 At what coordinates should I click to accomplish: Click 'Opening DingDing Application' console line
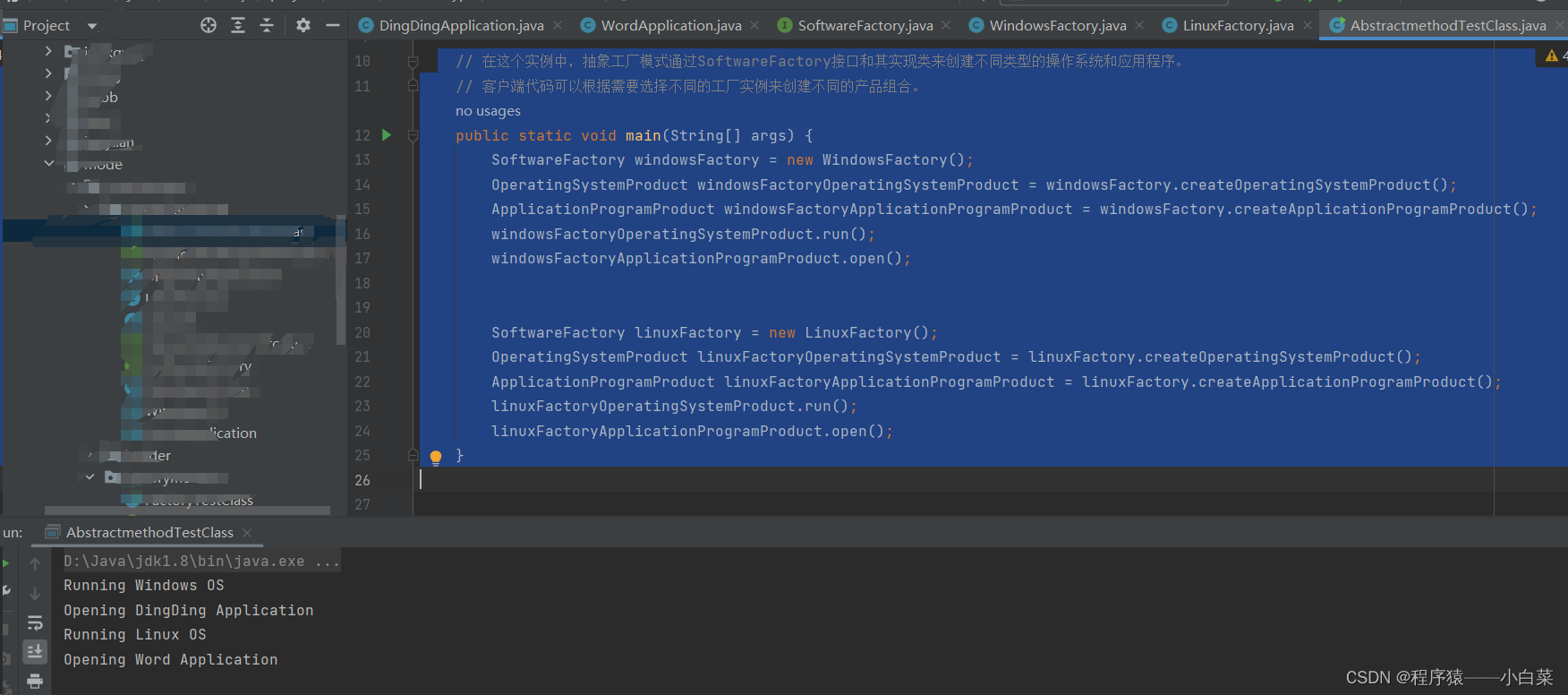189,610
